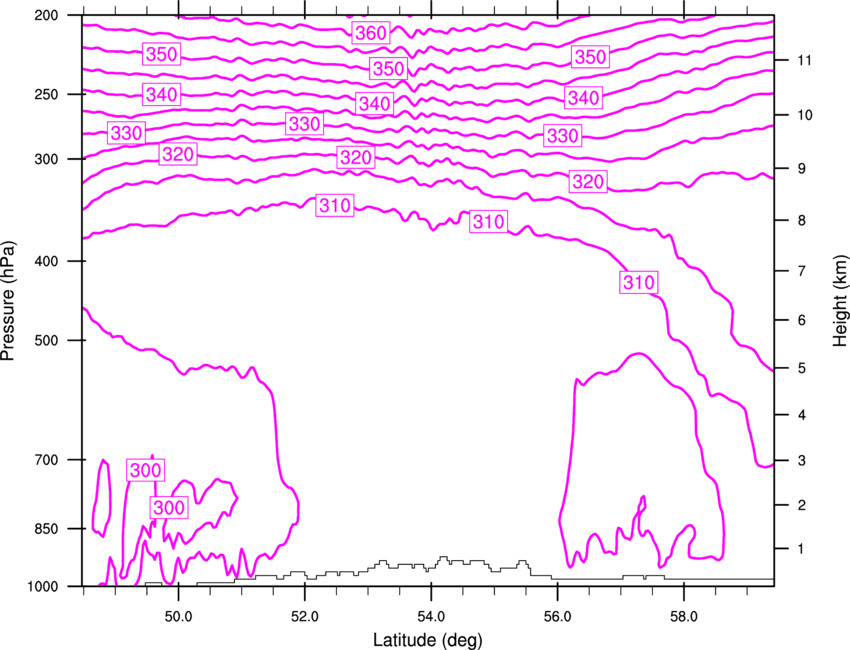The height and width of the screenshot is (650, 850).
Task: Click the 10 km height tick label
Action: point(805,115)
